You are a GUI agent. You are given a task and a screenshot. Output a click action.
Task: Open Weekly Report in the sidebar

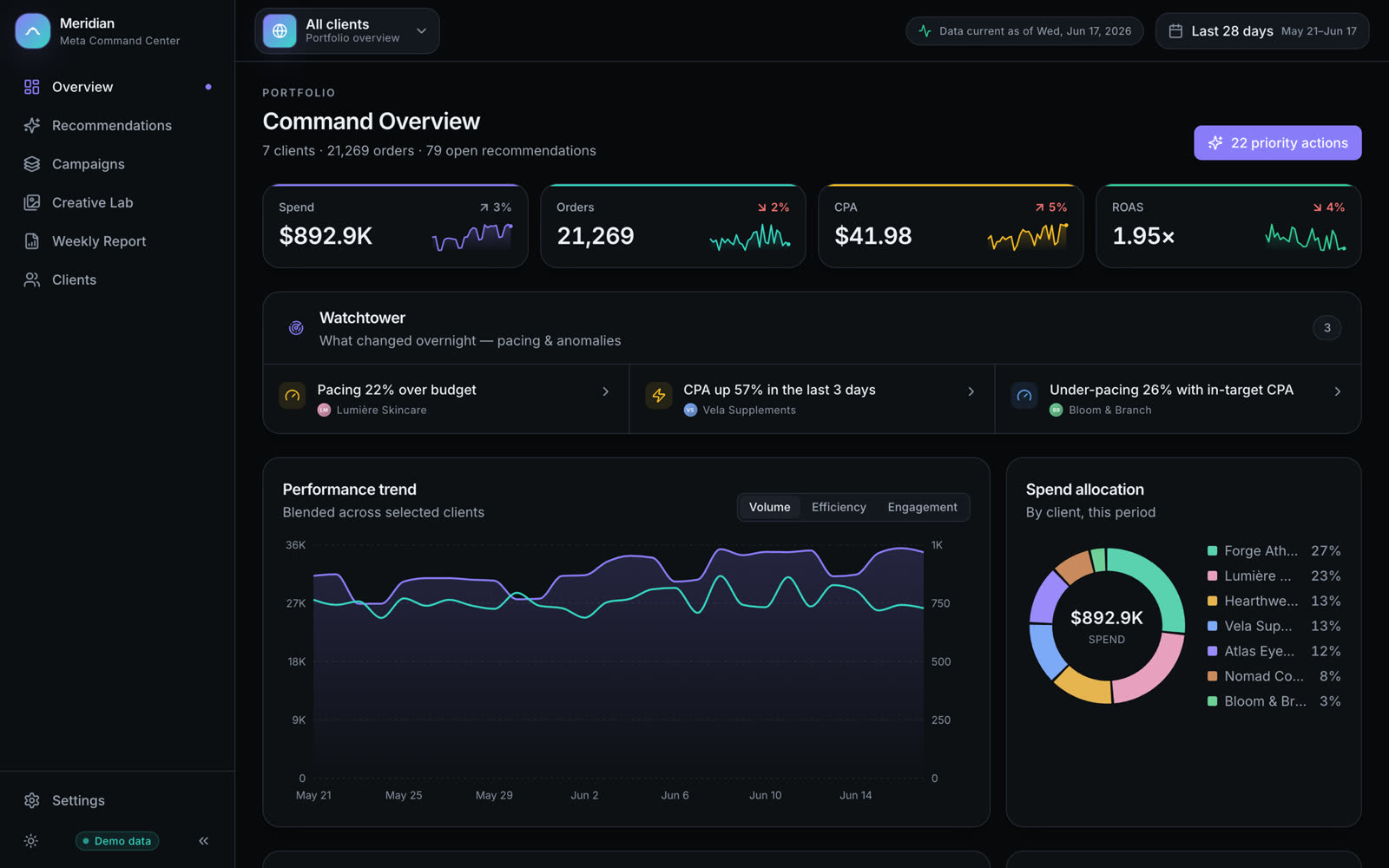click(x=117, y=241)
